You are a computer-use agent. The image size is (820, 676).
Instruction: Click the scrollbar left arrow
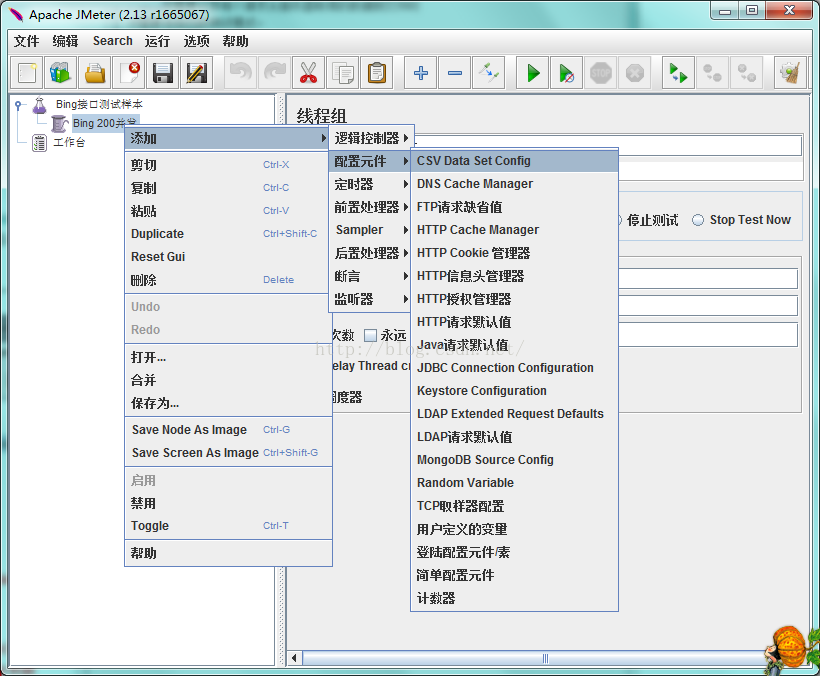294,658
